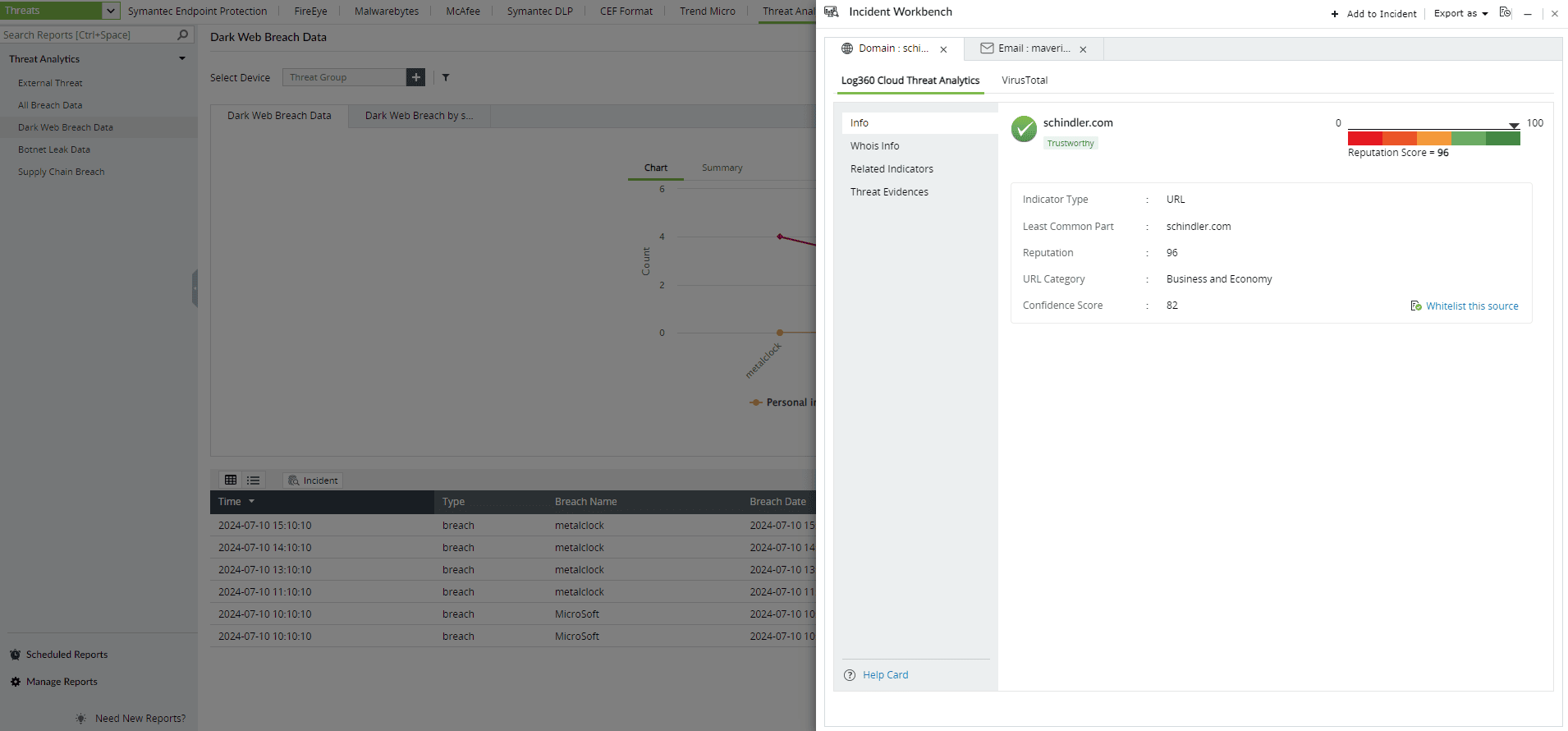Click Add to Incident button
The width and height of the screenshot is (1568, 731).
click(1373, 14)
